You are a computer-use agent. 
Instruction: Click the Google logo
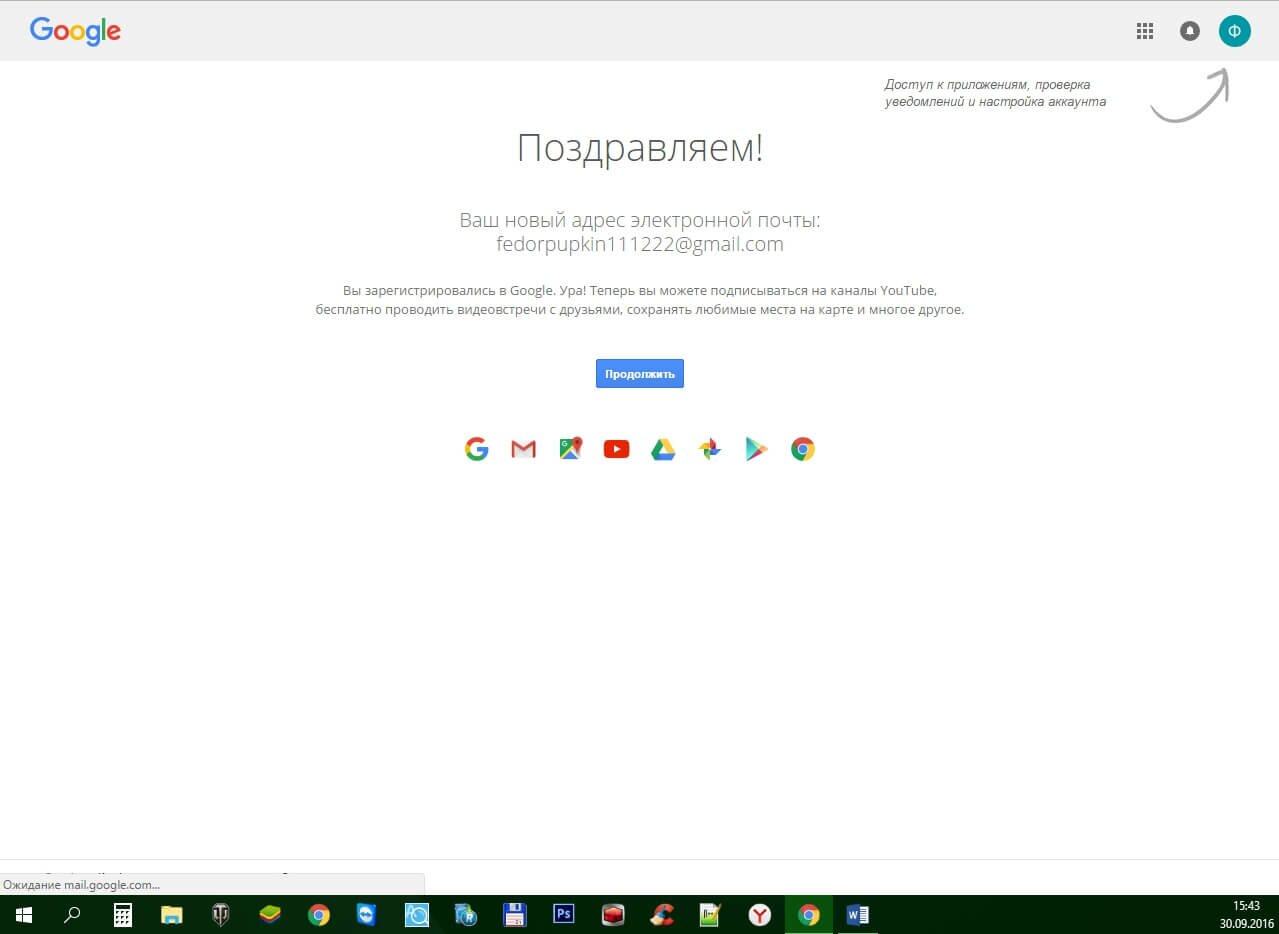point(75,31)
